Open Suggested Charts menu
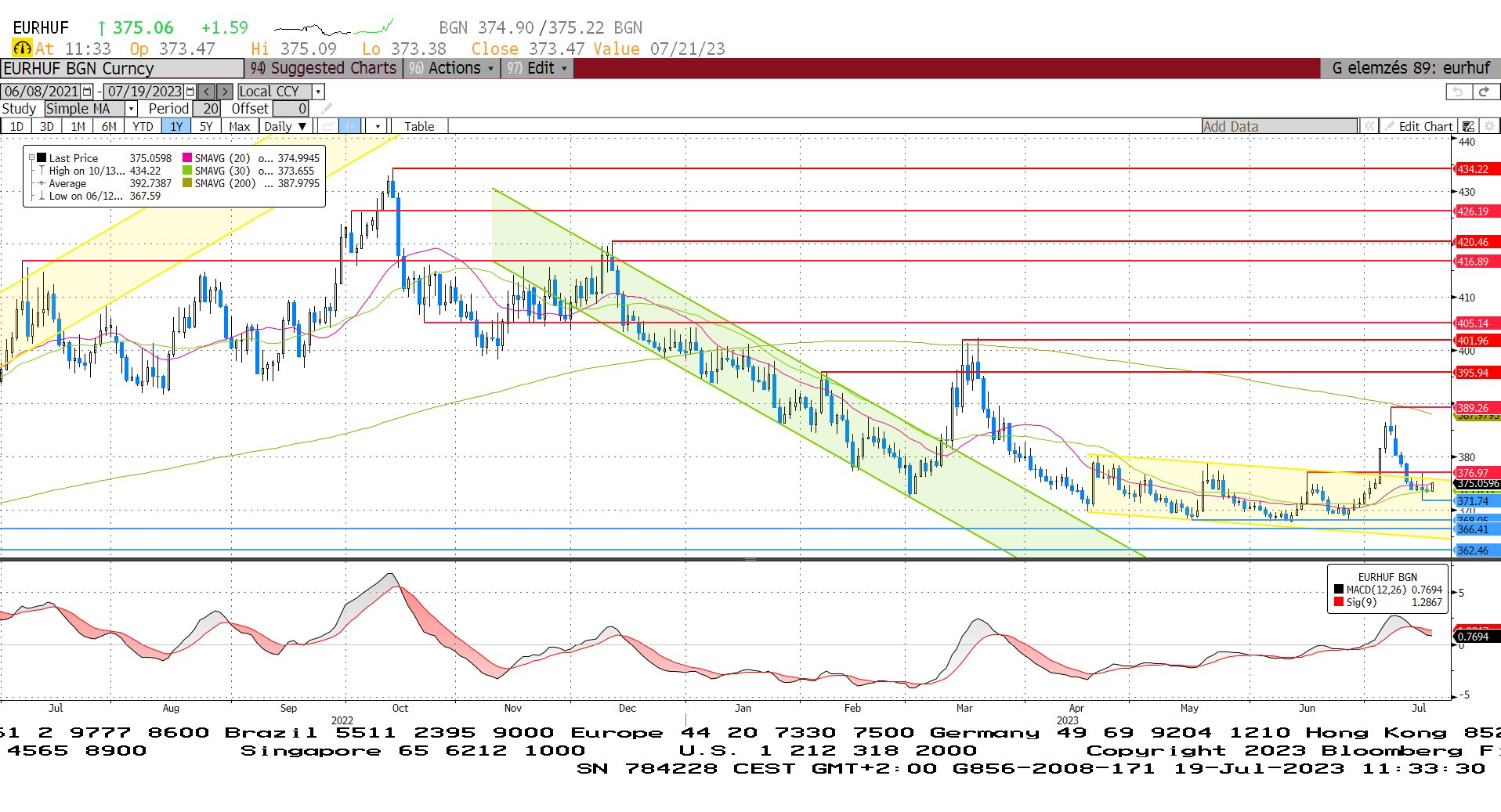Viewport: 1501px width, 812px height. (x=323, y=68)
